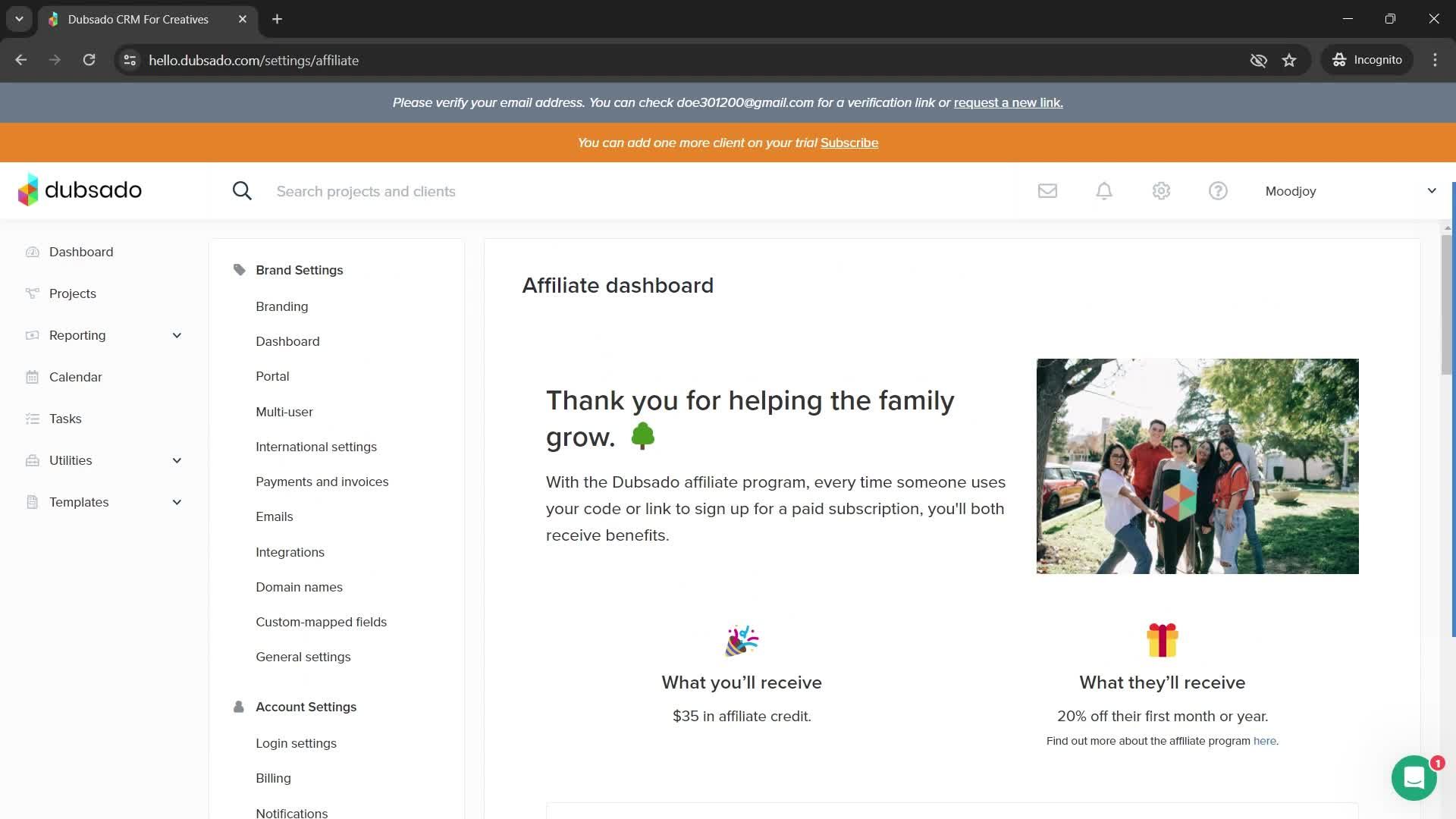Open General settings
Screen dimensions: 1456x819
[x=303, y=657]
